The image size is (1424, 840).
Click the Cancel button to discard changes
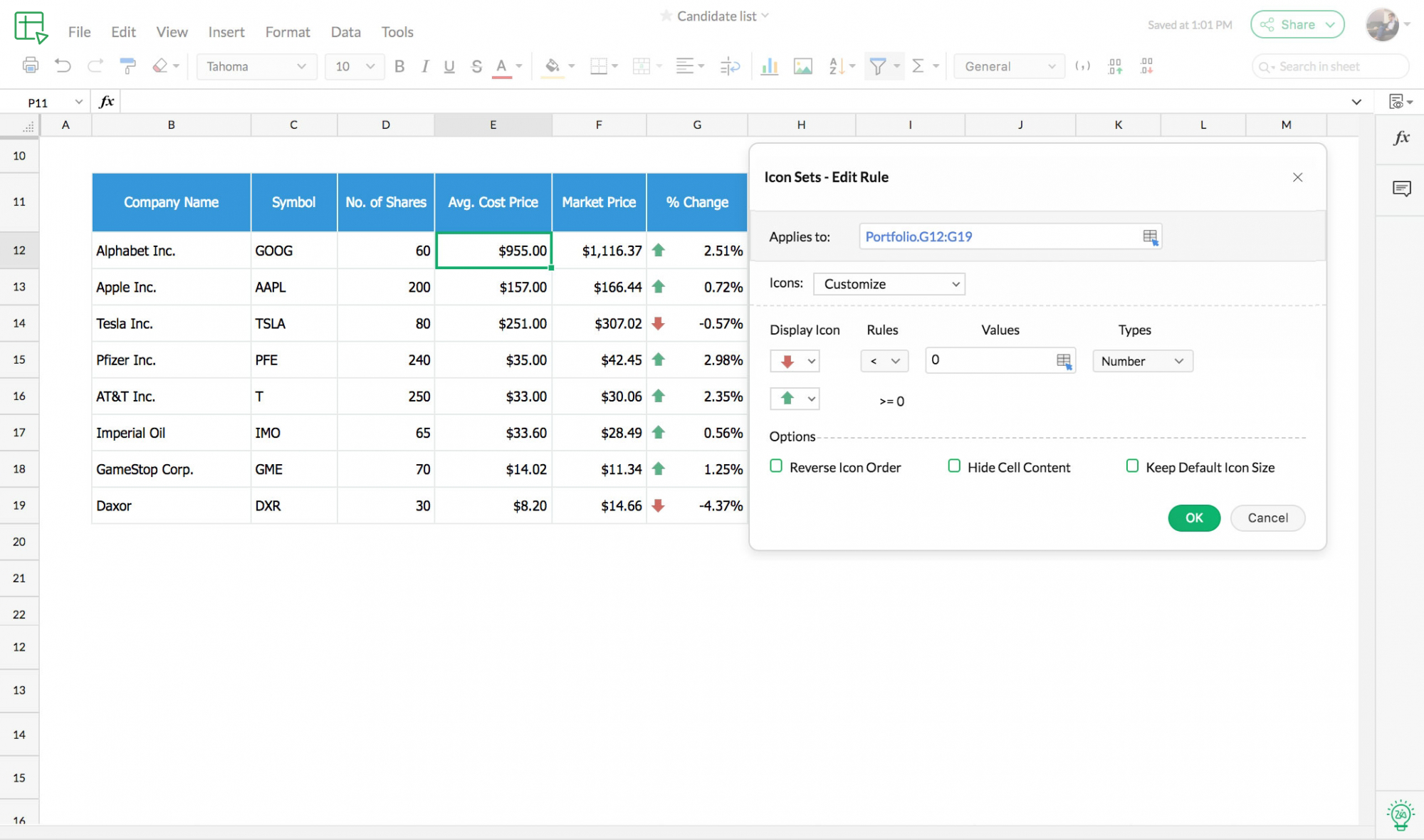pos(1268,518)
